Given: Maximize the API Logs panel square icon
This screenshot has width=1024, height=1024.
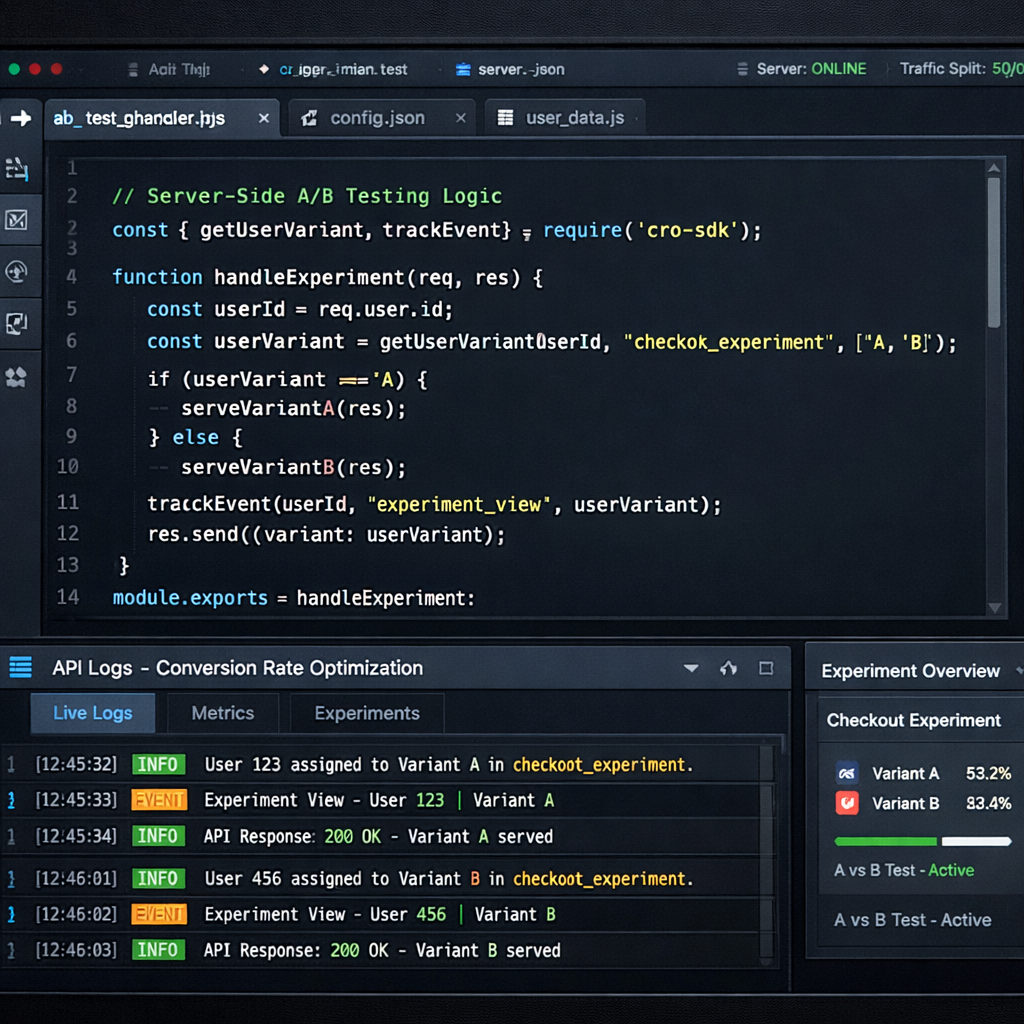Looking at the screenshot, I should click(766, 668).
